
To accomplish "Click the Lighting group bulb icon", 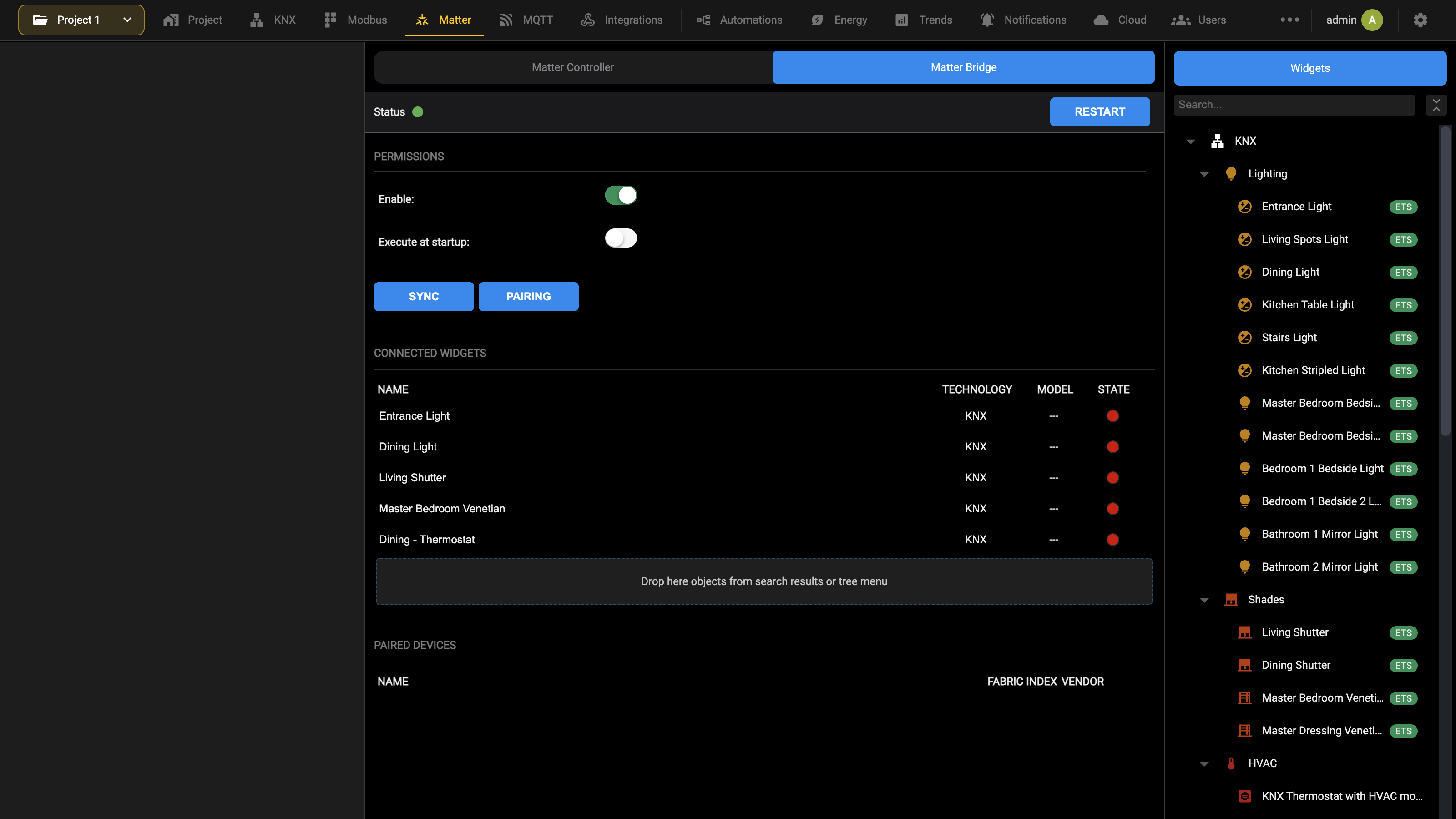I will [1231, 173].
